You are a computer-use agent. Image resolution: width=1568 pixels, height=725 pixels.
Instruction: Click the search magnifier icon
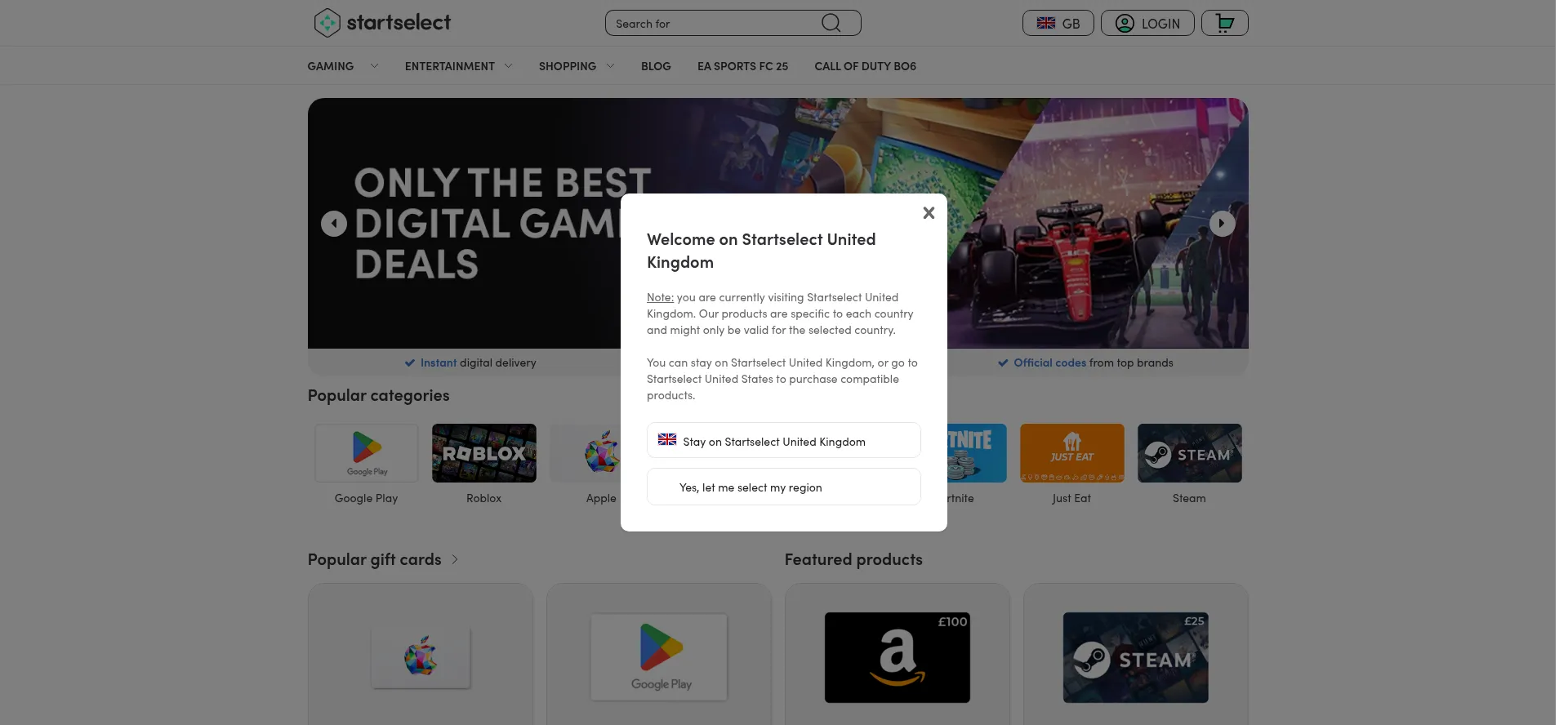tap(831, 23)
